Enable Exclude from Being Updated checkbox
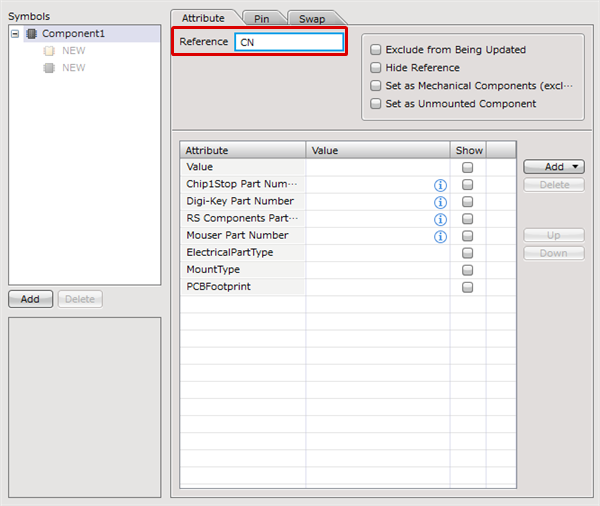This screenshot has height=506, width=600. [376, 49]
